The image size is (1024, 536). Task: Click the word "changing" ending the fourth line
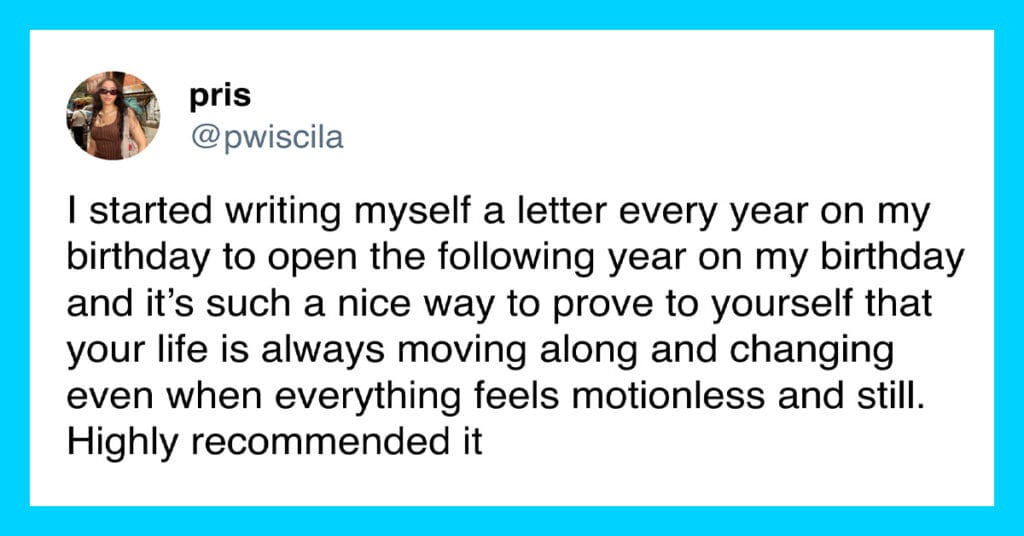[811, 353]
